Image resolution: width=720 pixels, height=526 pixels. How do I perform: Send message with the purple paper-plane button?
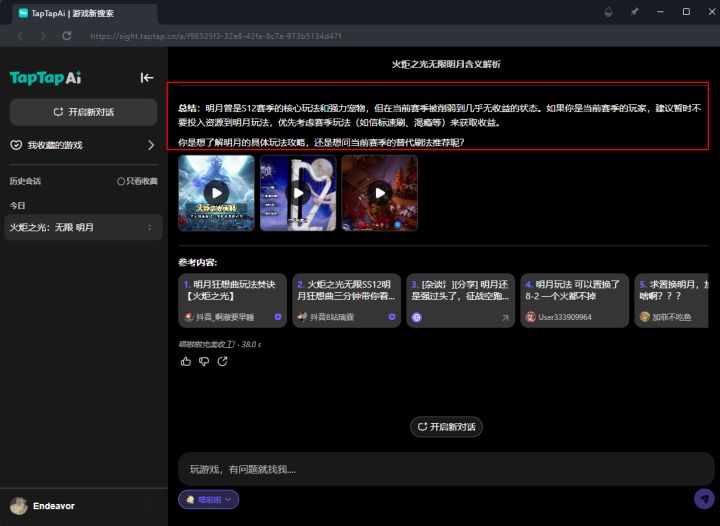click(704, 498)
